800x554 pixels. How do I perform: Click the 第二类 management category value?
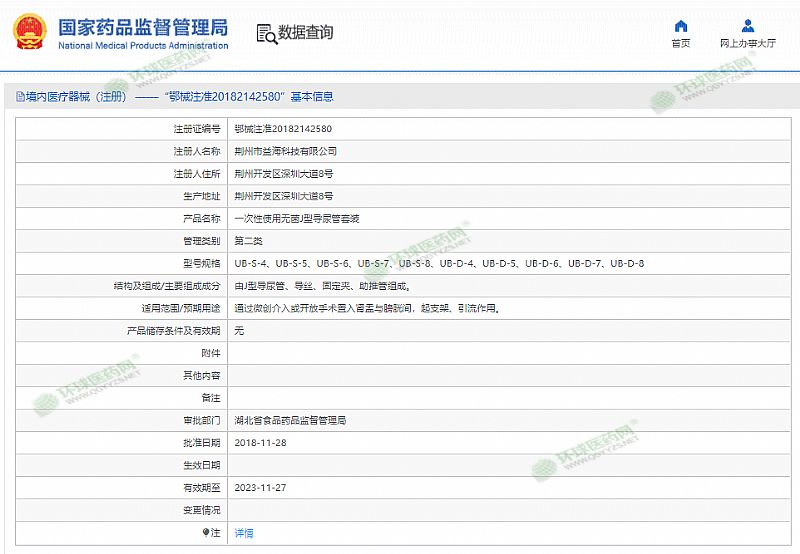click(x=247, y=241)
